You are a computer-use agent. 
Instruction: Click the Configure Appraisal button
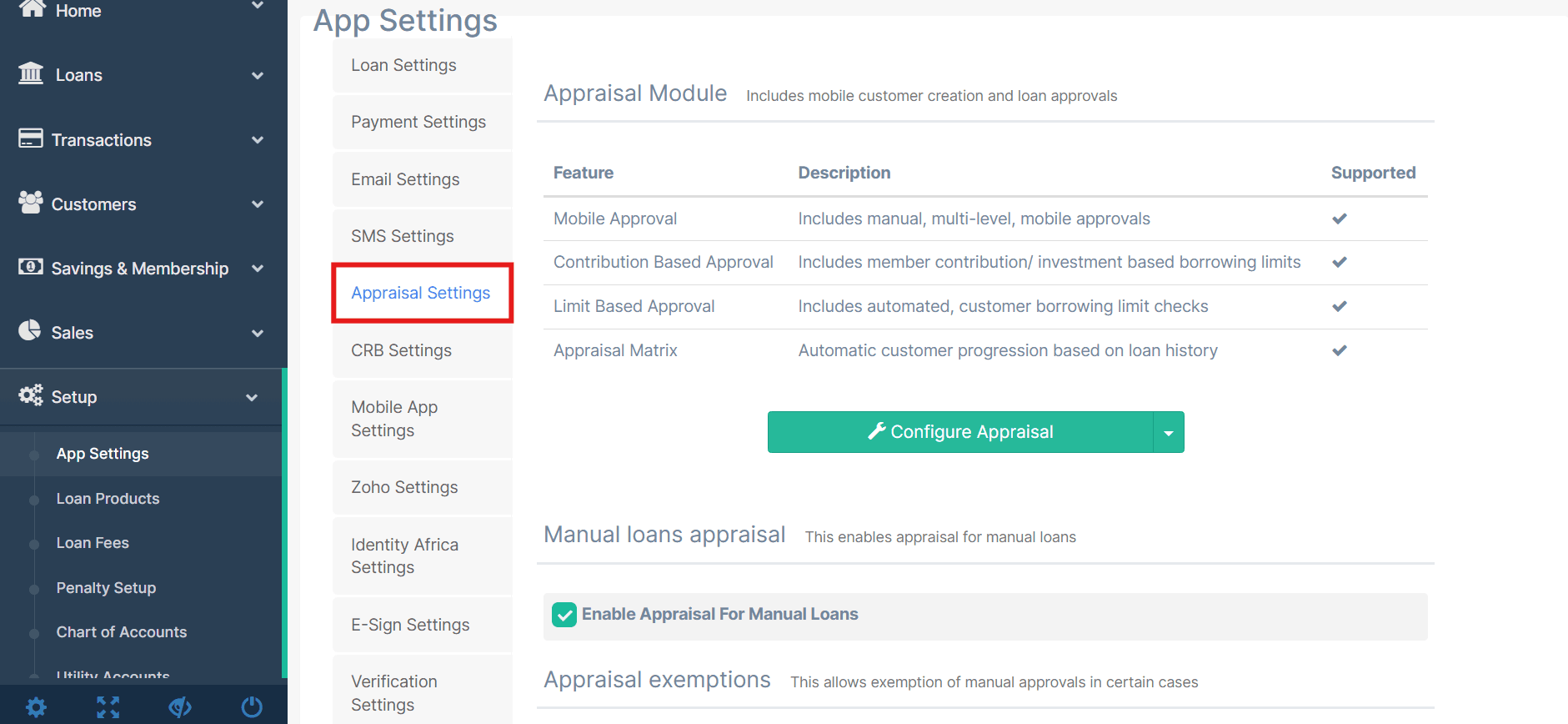click(x=960, y=432)
